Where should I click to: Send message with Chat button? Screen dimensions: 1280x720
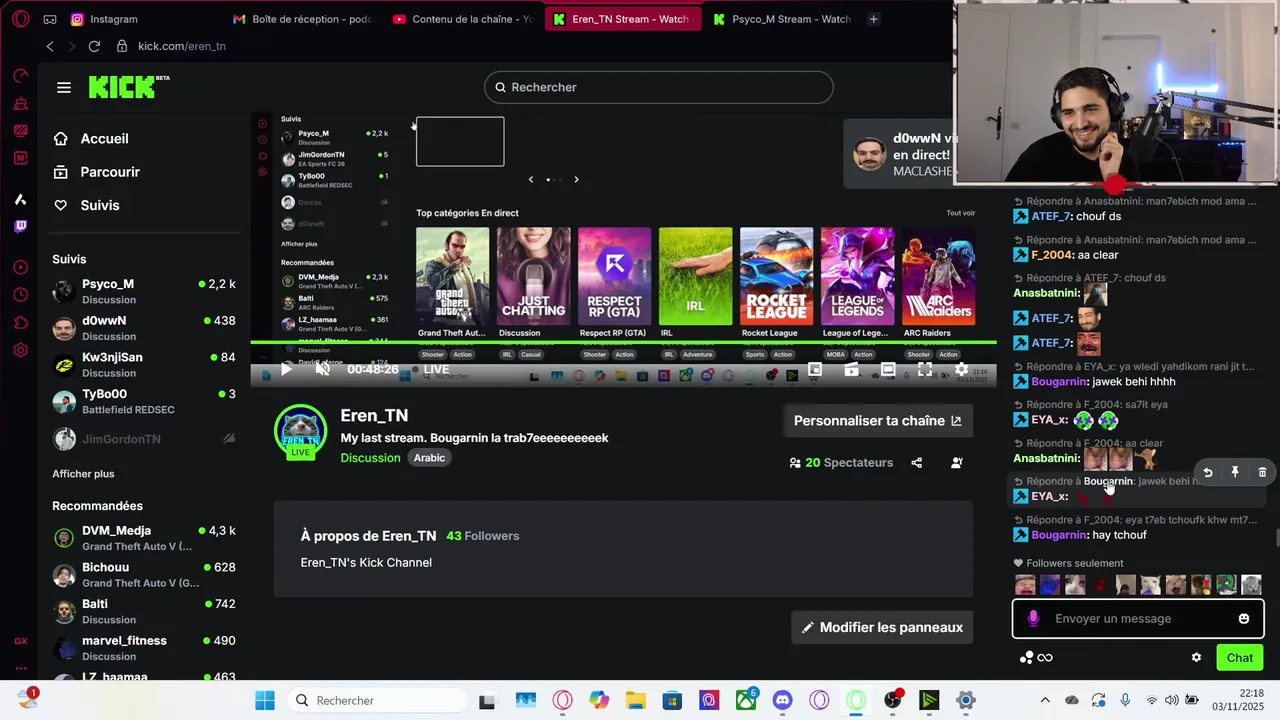click(1240, 658)
